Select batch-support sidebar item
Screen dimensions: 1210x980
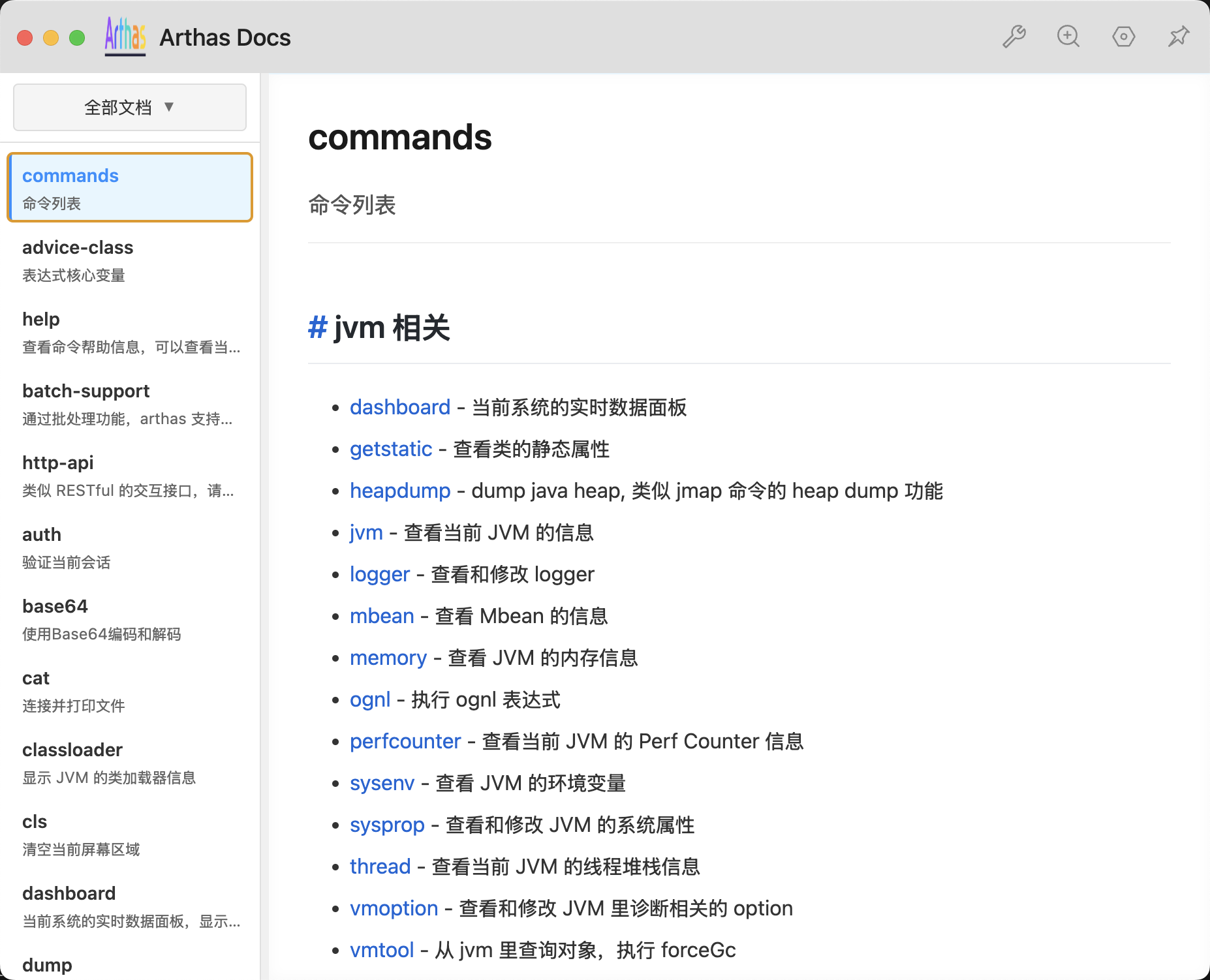click(130, 403)
